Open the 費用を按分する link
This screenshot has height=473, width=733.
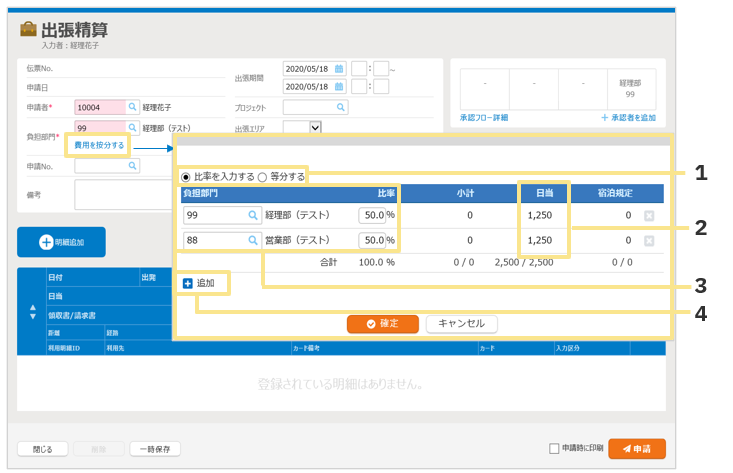click(99, 145)
